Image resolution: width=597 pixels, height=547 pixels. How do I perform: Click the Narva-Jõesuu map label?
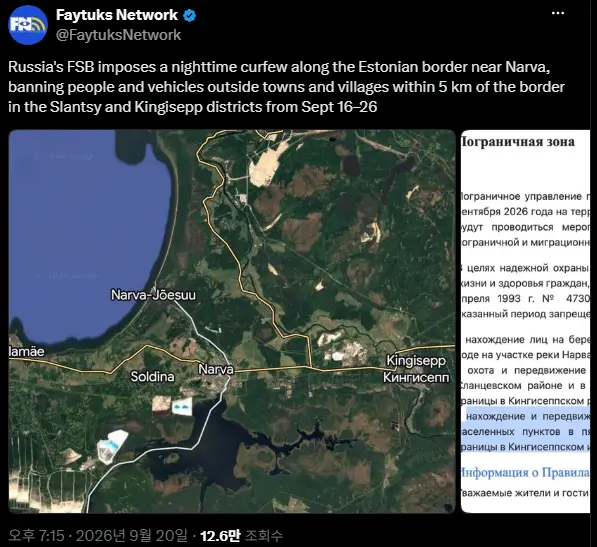coord(153,295)
